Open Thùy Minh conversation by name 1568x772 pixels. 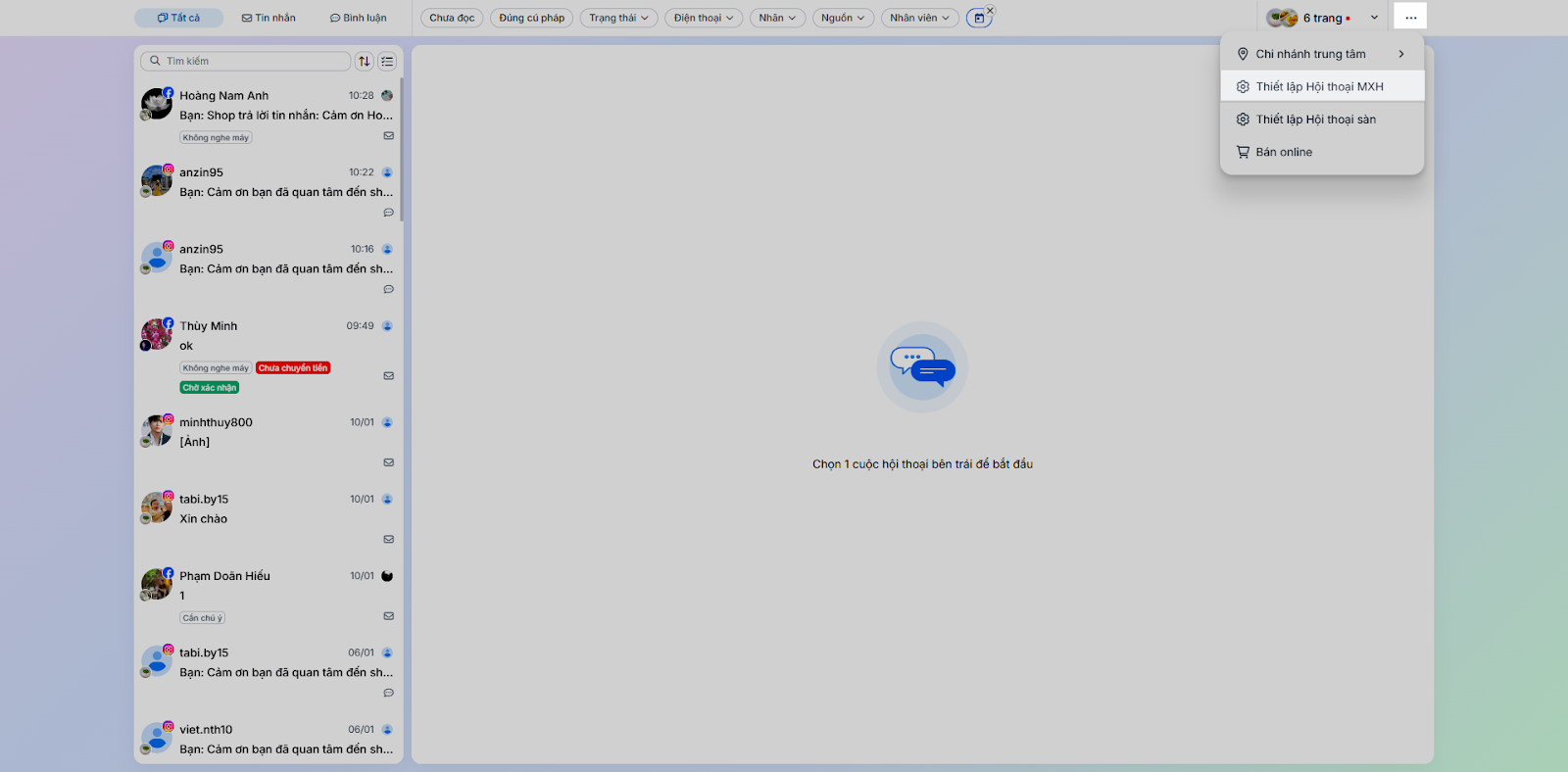[208, 326]
